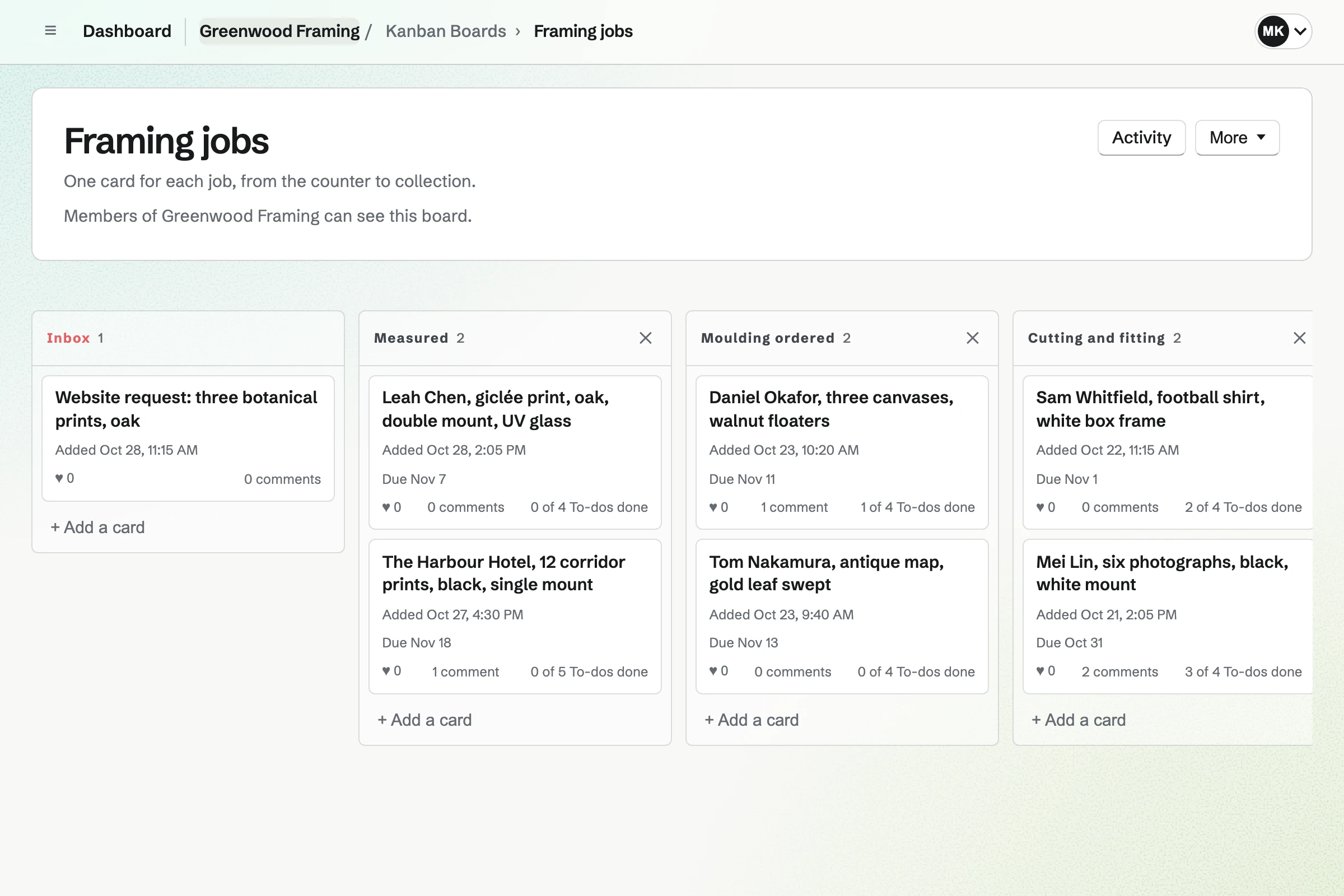Select the Framing jobs breadcrumb
1344x896 pixels.
coord(583,31)
